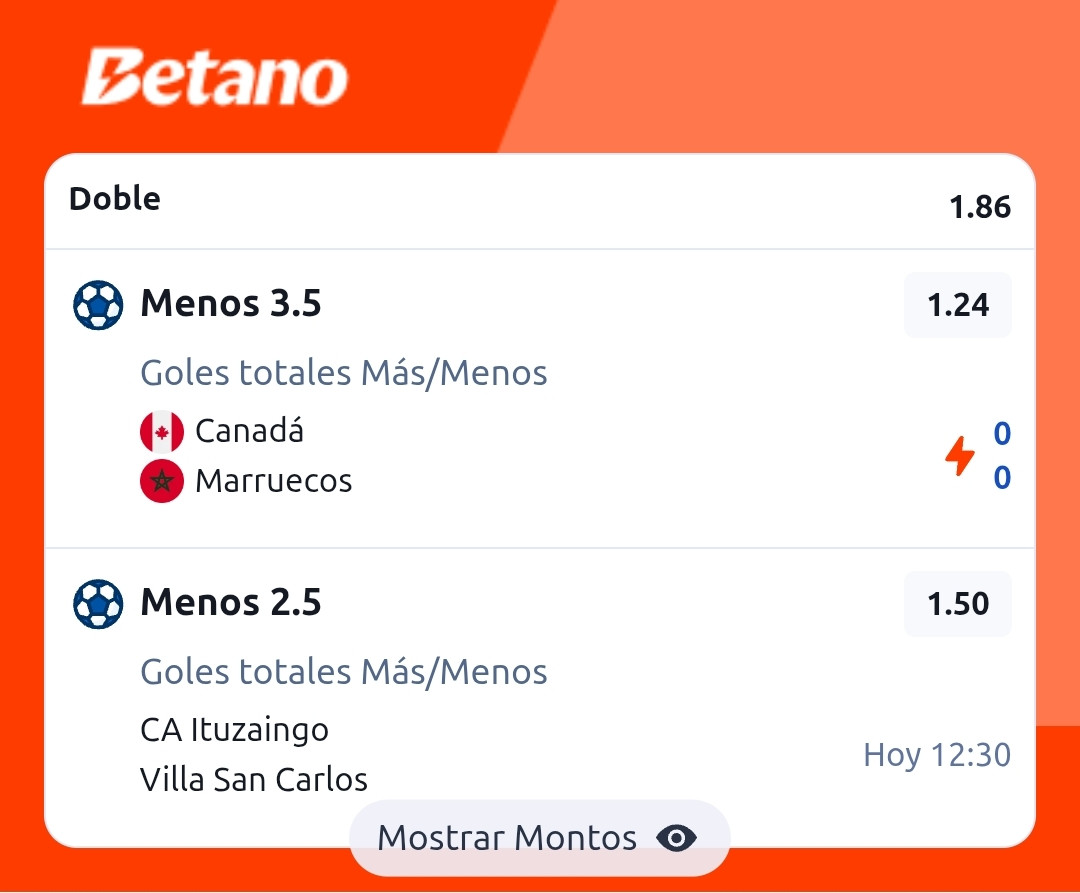
Task: Click the Doble bet type label
Action: coord(115,198)
